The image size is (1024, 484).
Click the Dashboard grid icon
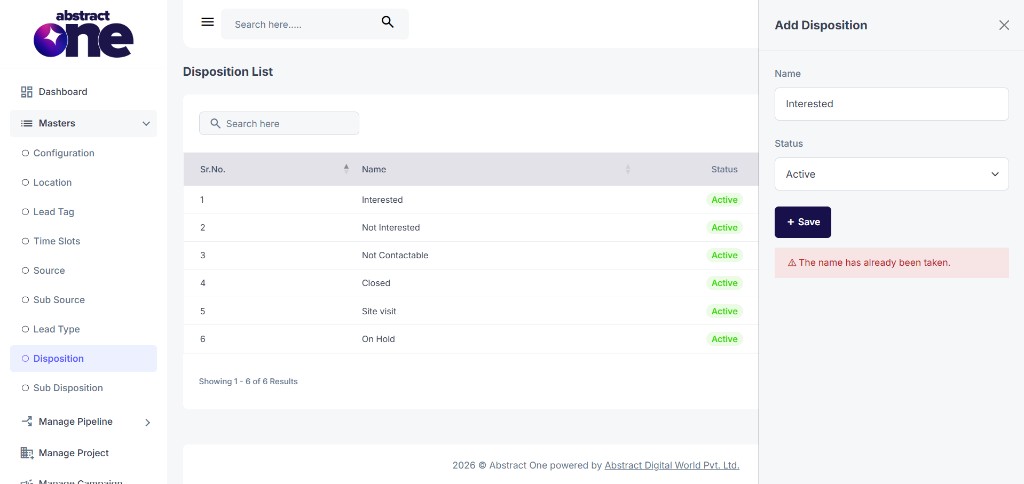point(27,92)
